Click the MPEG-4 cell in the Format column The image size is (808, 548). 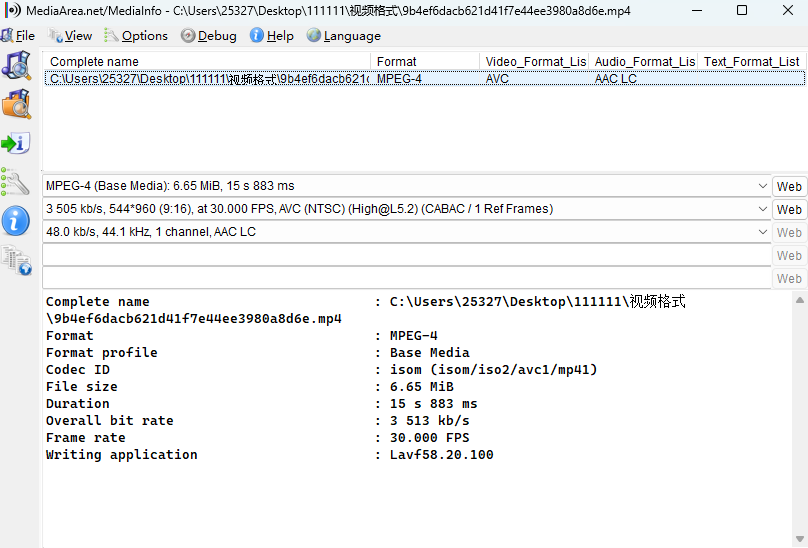[x=399, y=78]
